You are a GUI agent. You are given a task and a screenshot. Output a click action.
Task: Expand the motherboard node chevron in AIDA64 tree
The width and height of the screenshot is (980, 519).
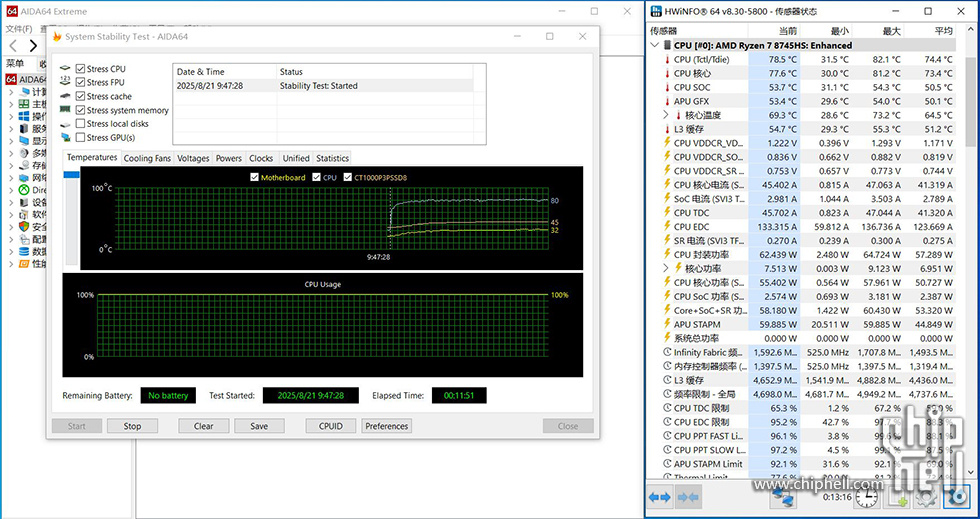[11, 104]
